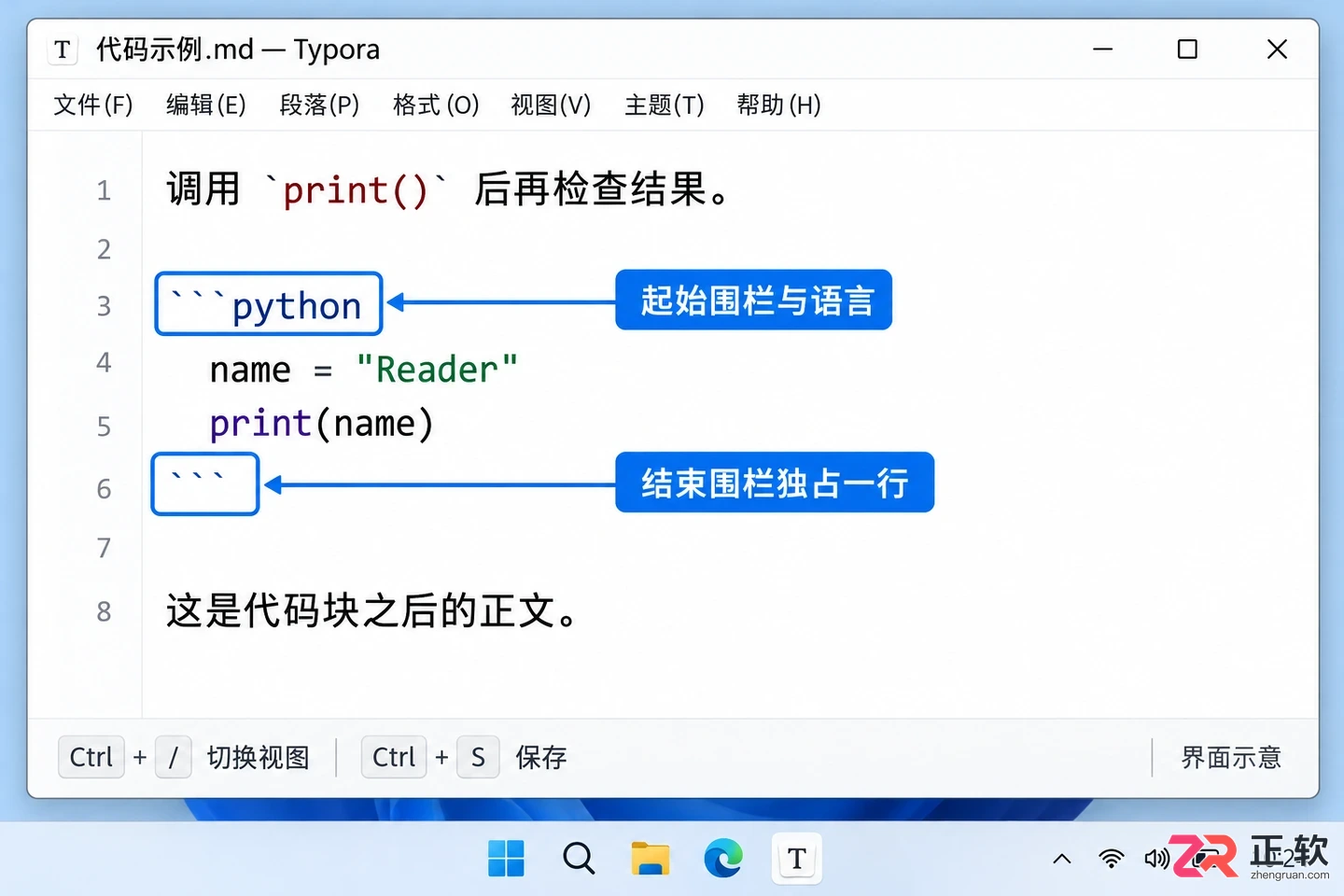The height and width of the screenshot is (896, 1344).
Task: Click the ```python opening fence line
Action: click(x=269, y=303)
